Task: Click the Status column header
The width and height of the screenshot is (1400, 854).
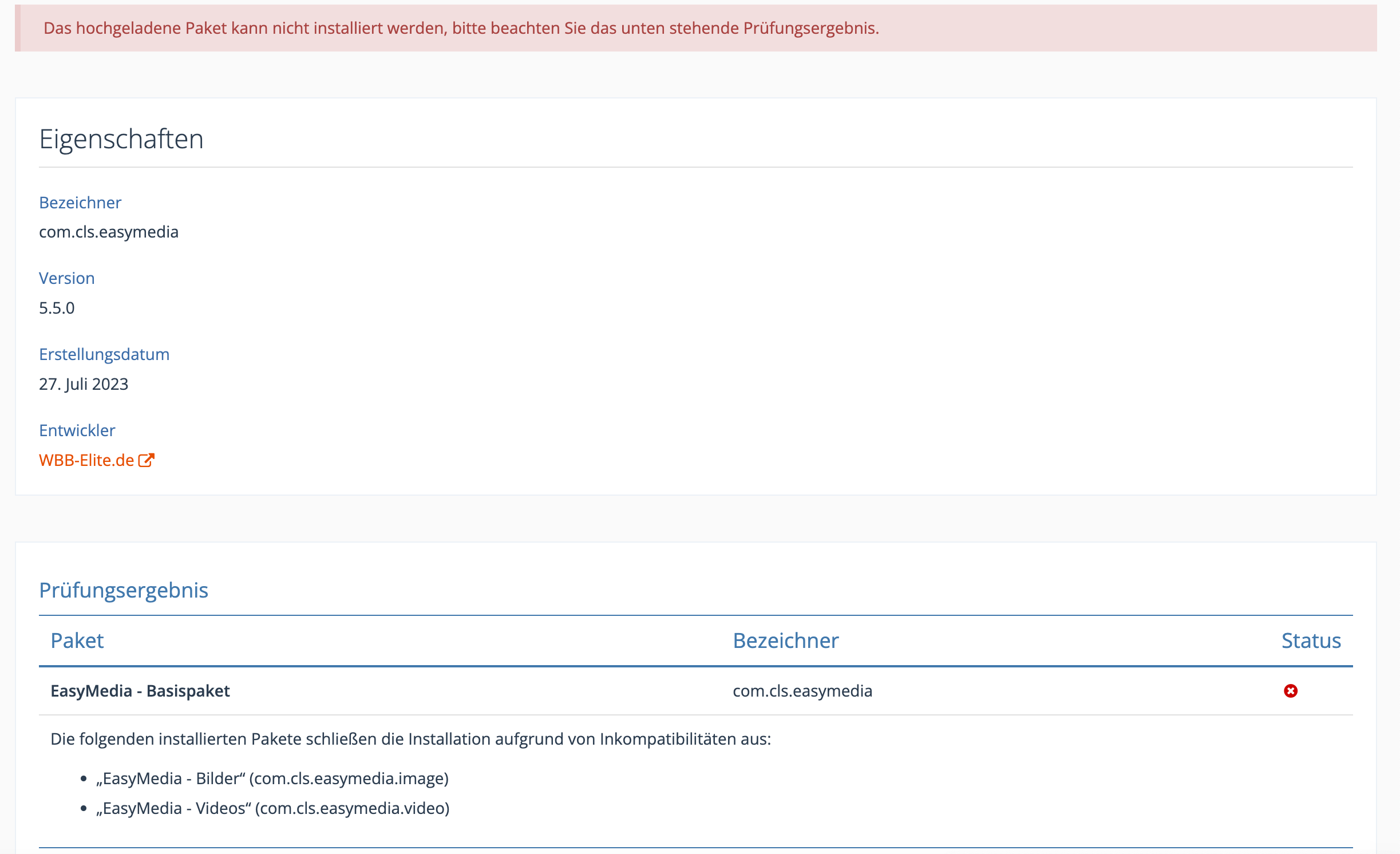Action: (1311, 640)
